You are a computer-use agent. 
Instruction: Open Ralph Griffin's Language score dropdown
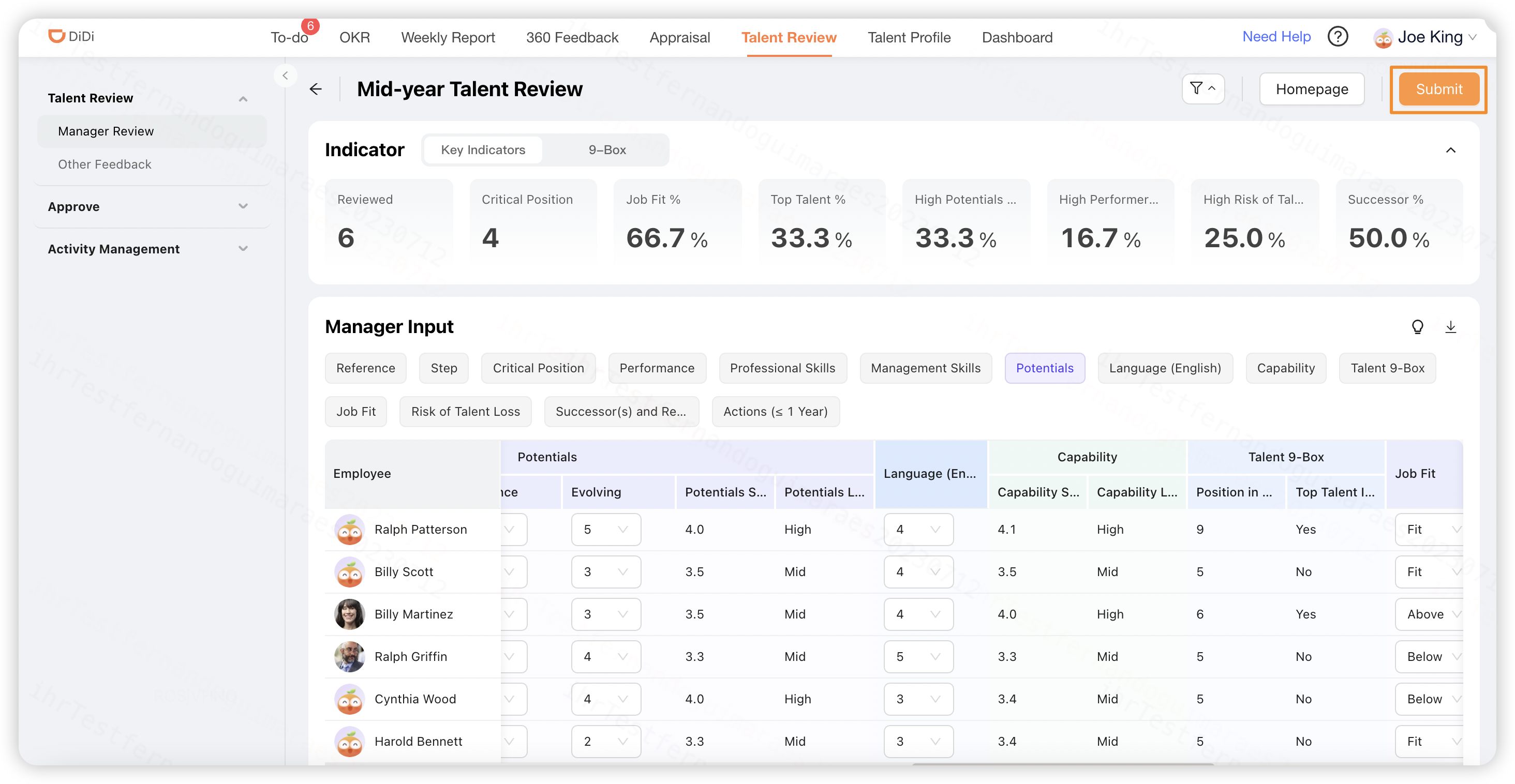tap(918, 656)
